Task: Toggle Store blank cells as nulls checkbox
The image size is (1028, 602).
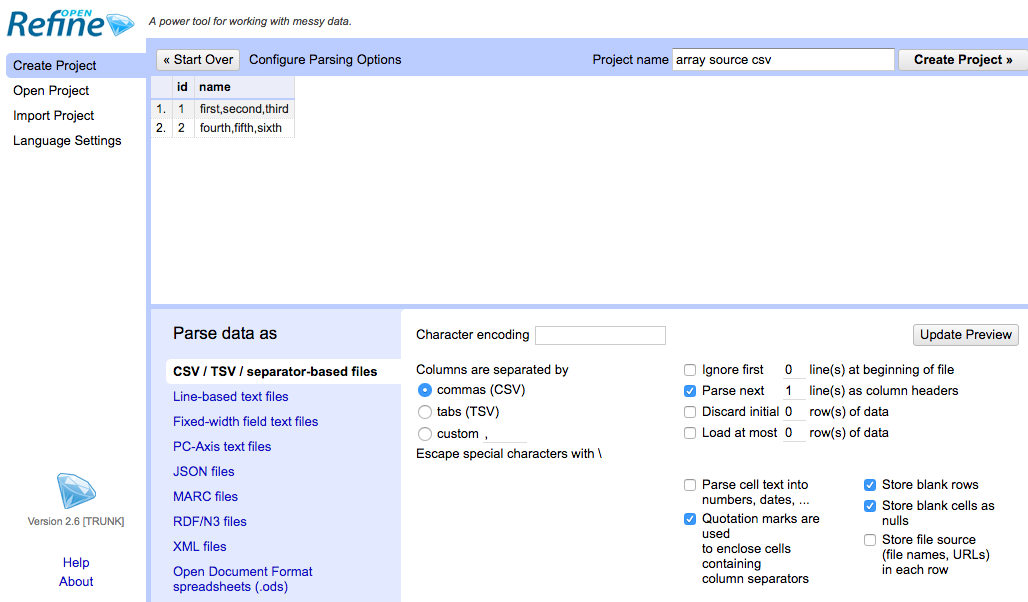Action: (x=870, y=506)
